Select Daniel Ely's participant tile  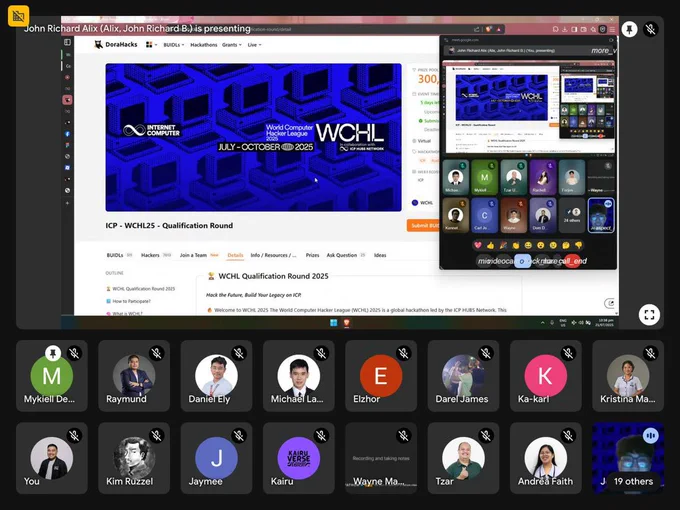(216, 376)
